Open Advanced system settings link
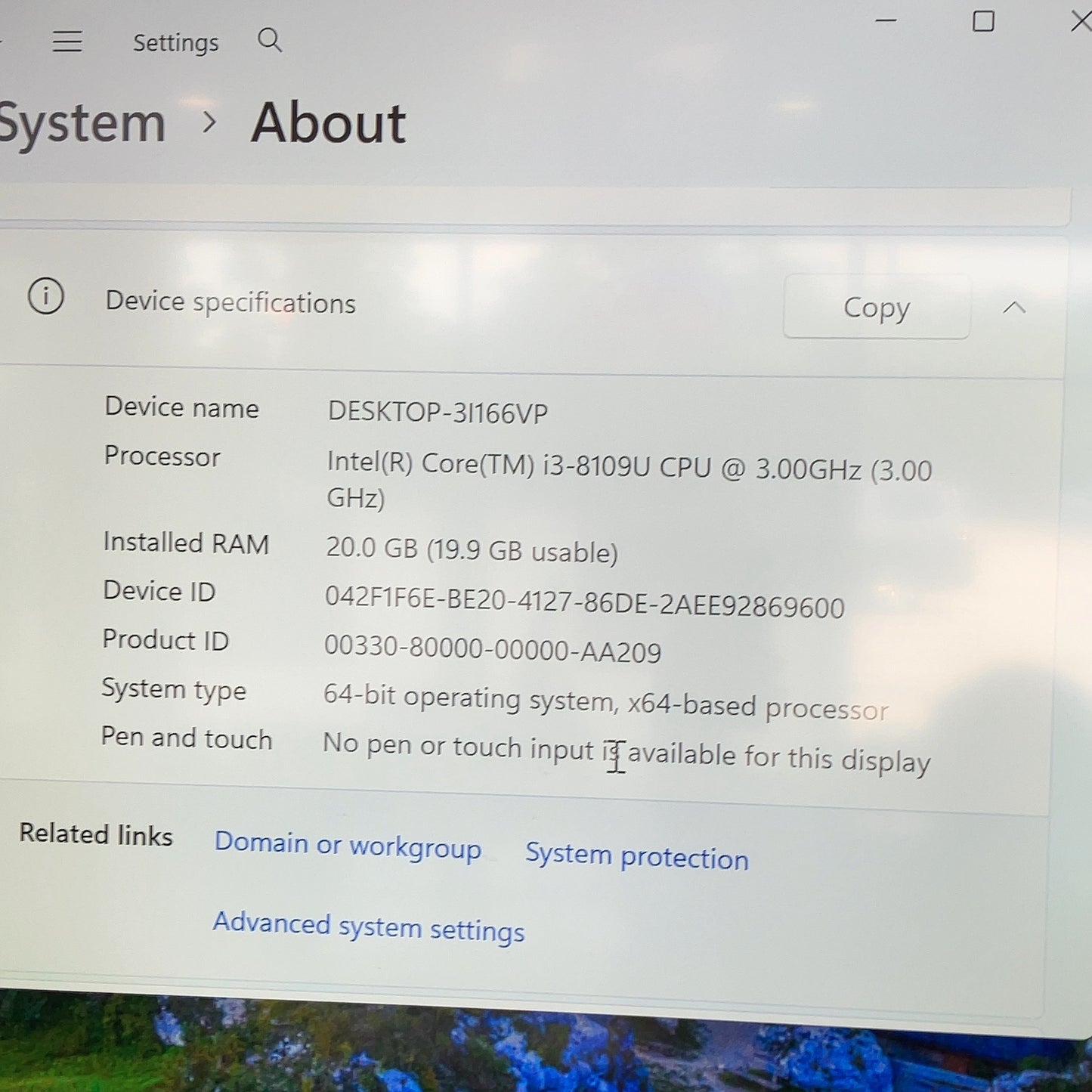This screenshot has height=1092, width=1092. click(x=369, y=927)
